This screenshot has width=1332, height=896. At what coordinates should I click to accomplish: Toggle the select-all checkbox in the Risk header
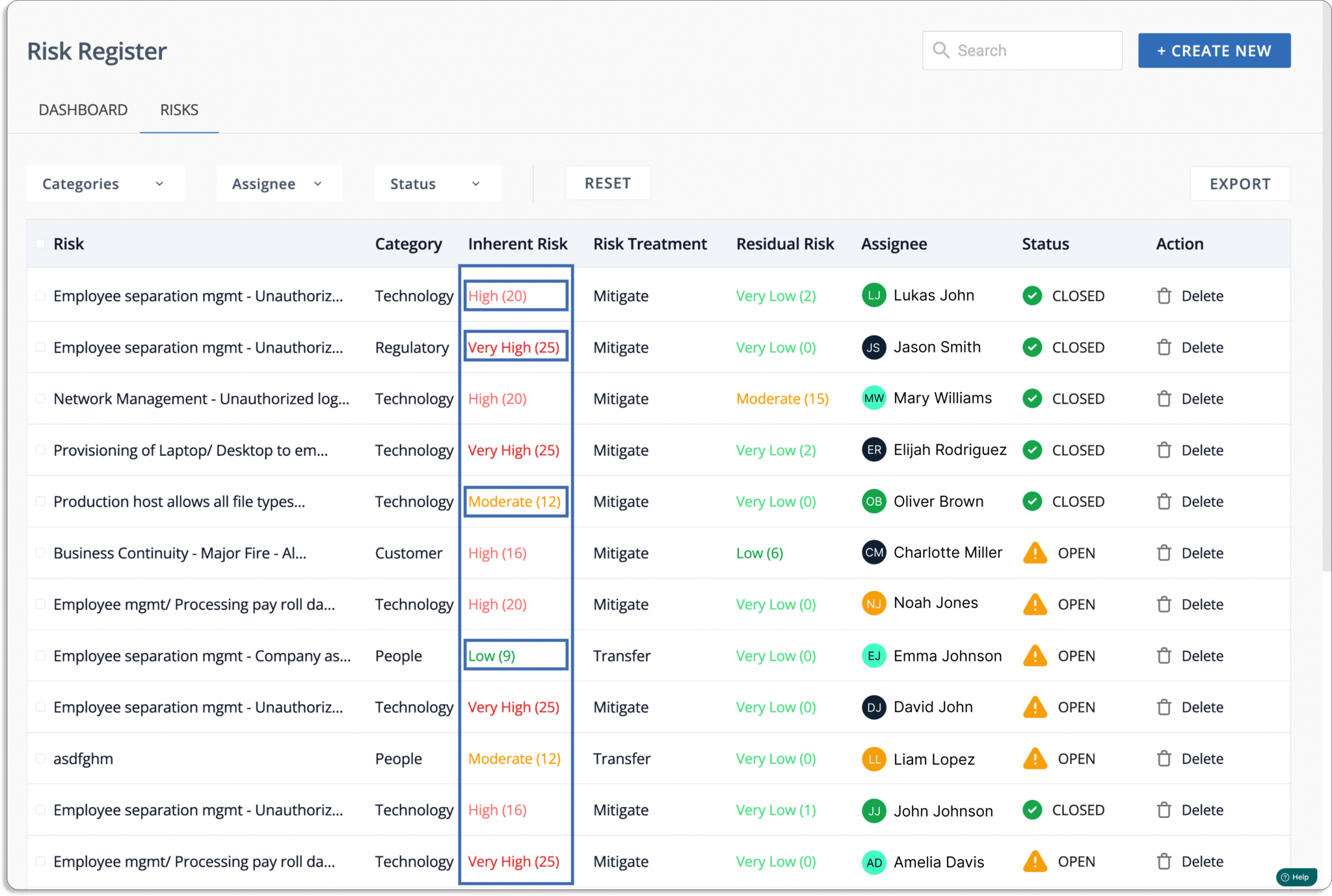click(x=40, y=244)
